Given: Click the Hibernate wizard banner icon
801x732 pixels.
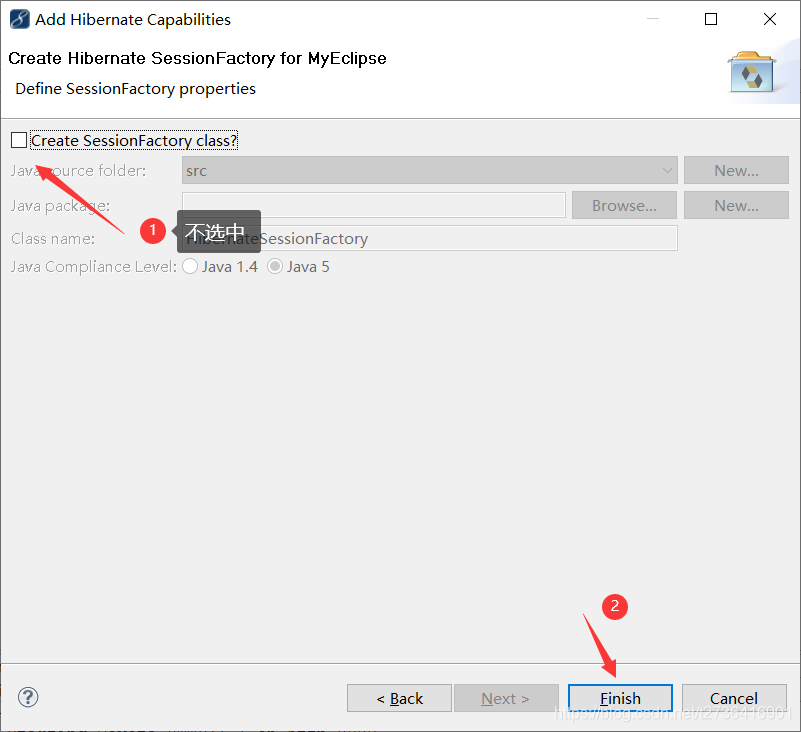Looking at the screenshot, I should click(x=751, y=72).
